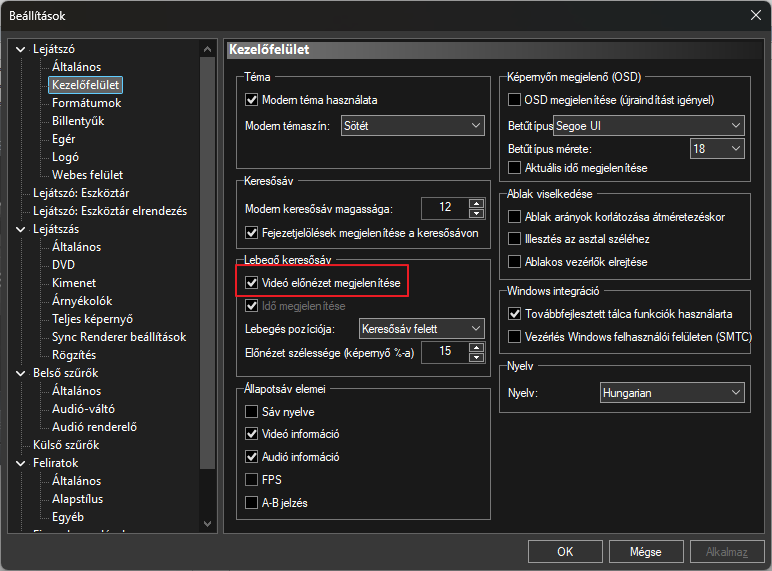Decrease Előnézet szélessége with down arrow
Screen dimensions: 772x571
click(476, 358)
